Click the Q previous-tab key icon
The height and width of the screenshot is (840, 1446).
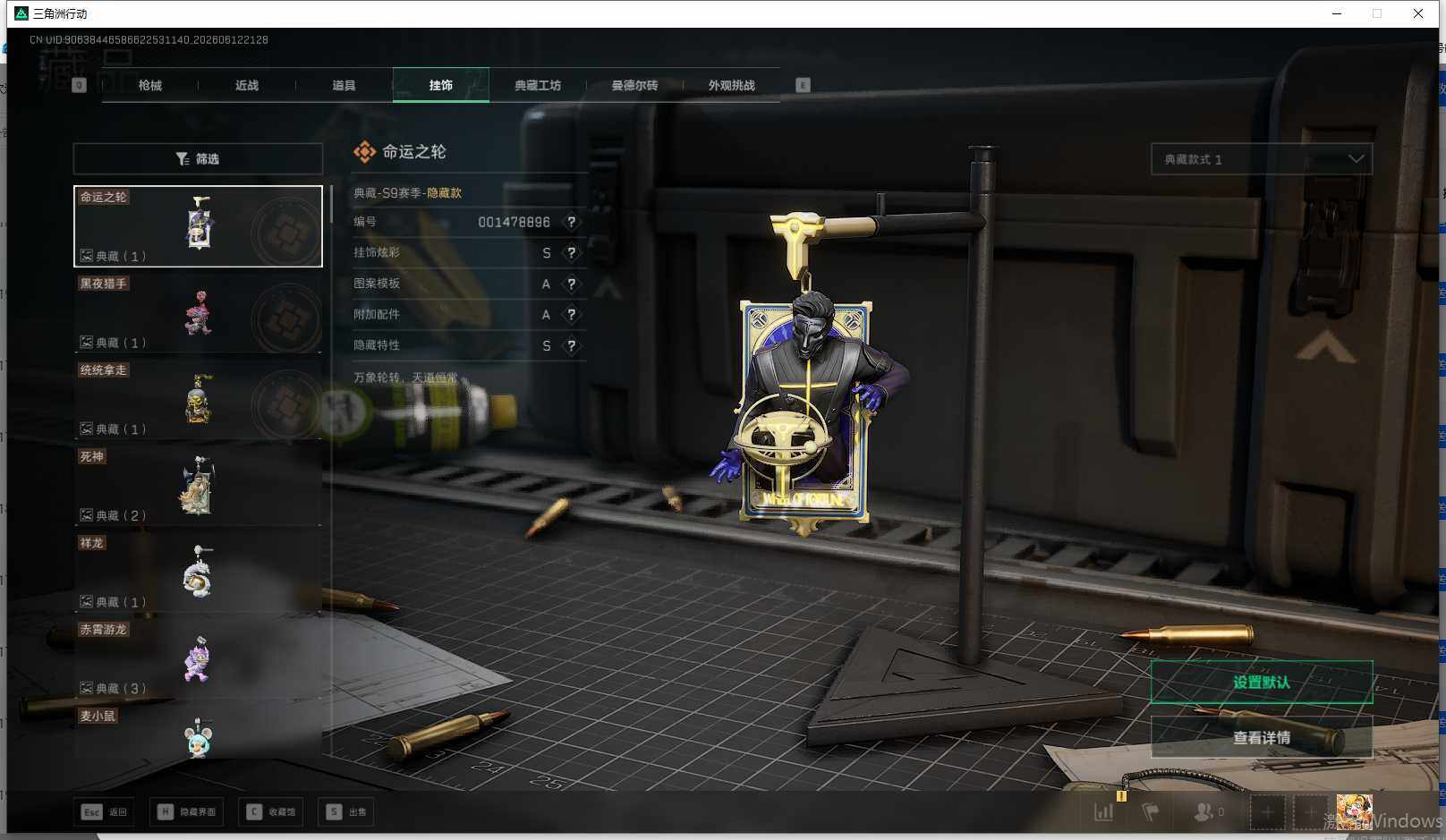(x=79, y=85)
